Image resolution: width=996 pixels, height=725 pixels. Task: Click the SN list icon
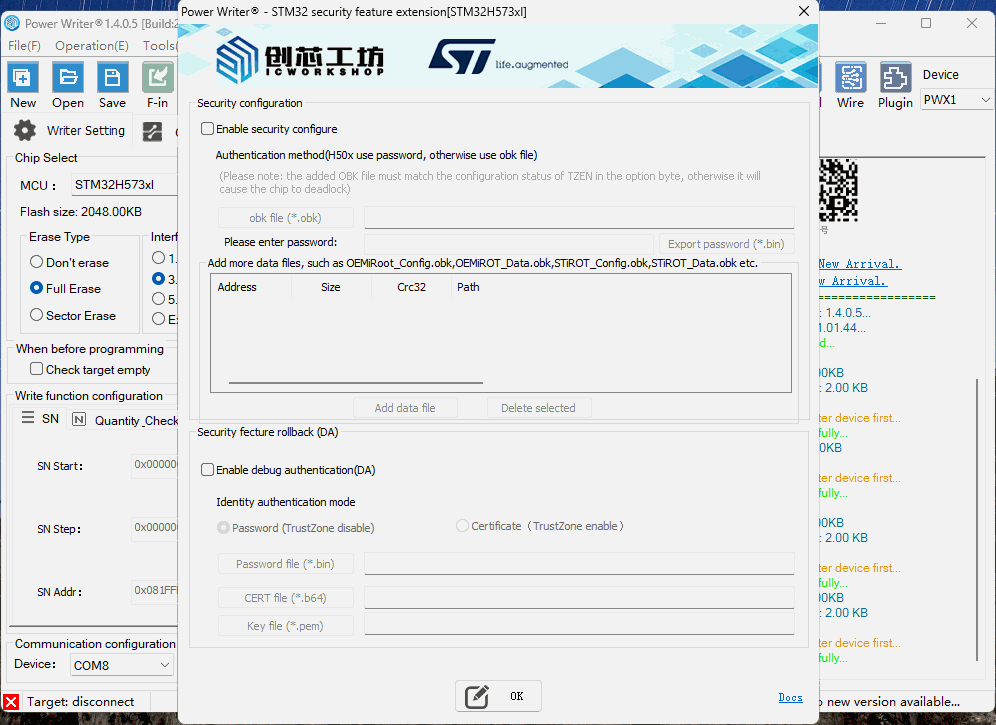coord(29,419)
